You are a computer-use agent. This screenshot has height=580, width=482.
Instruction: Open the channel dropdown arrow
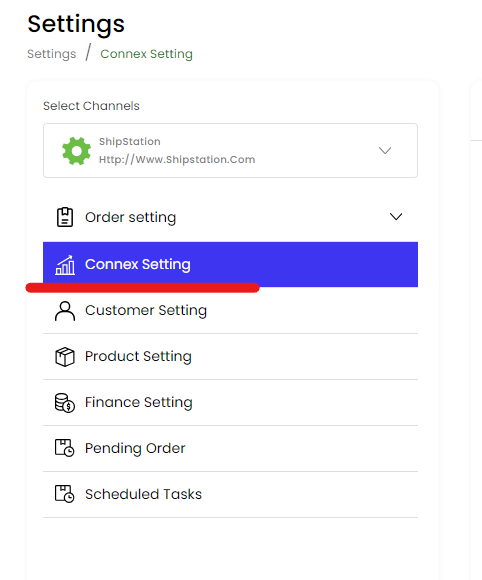385,151
